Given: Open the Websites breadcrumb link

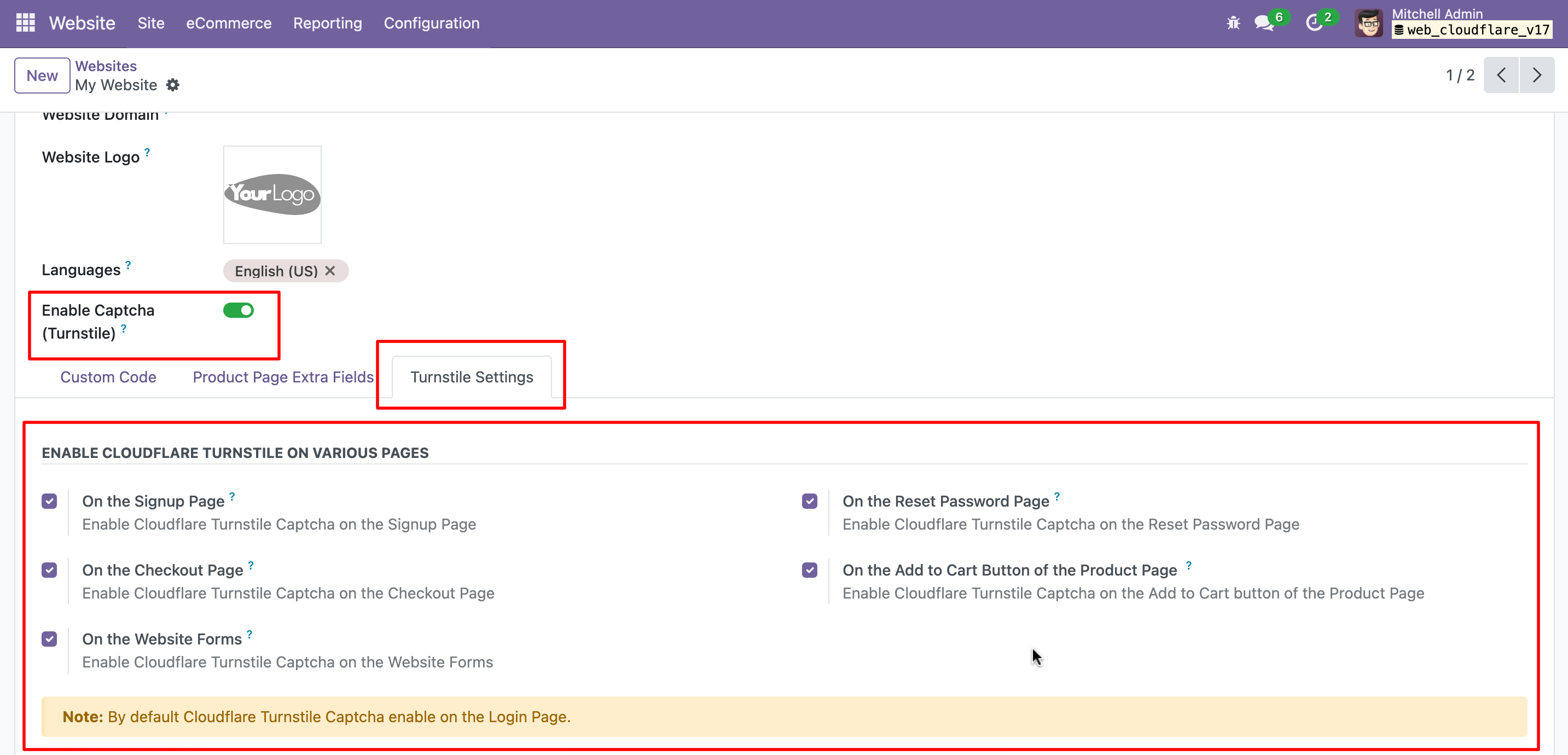Looking at the screenshot, I should pos(106,66).
